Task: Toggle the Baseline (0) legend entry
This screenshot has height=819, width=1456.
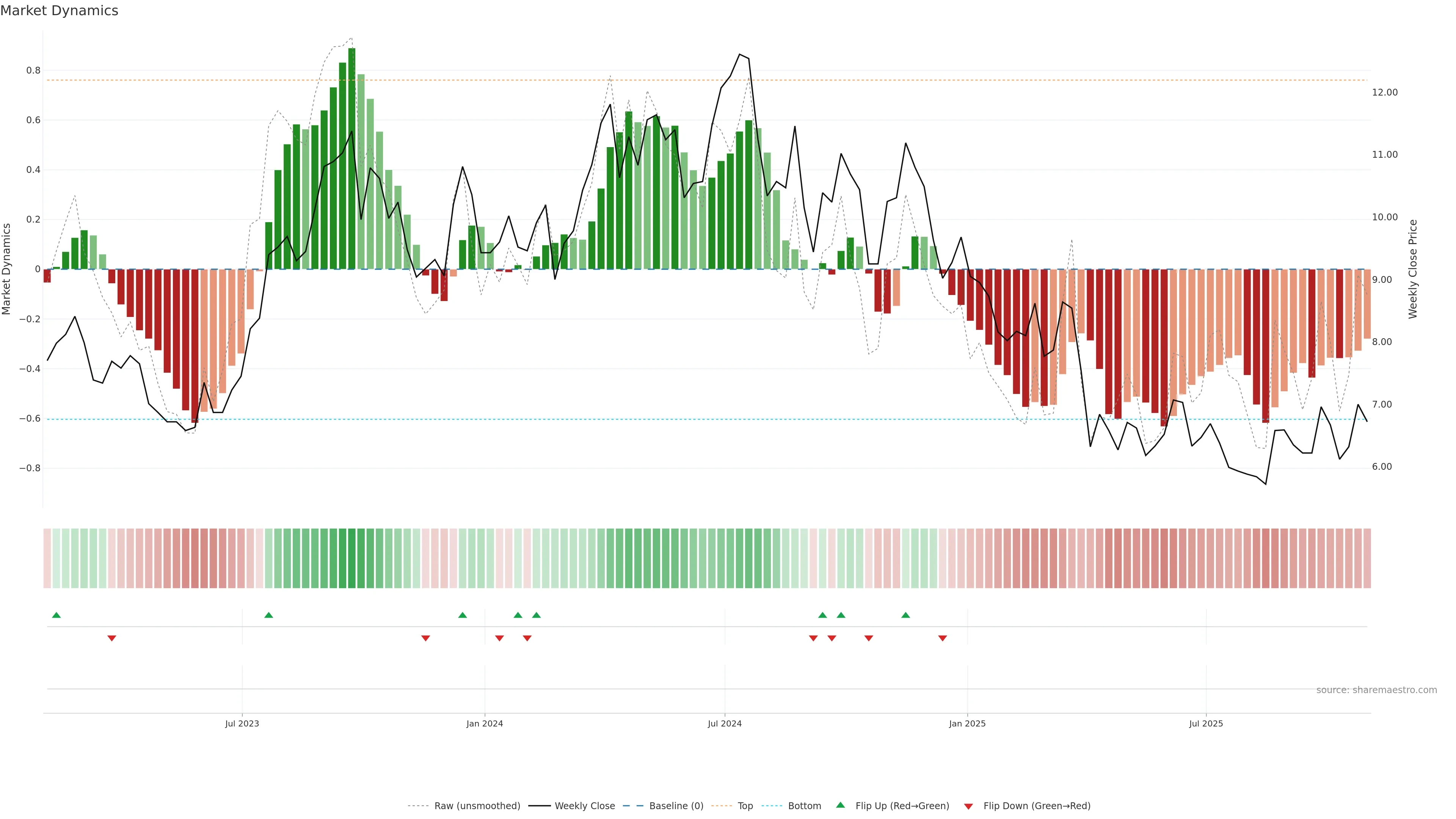Action: [x=676, y=806]
